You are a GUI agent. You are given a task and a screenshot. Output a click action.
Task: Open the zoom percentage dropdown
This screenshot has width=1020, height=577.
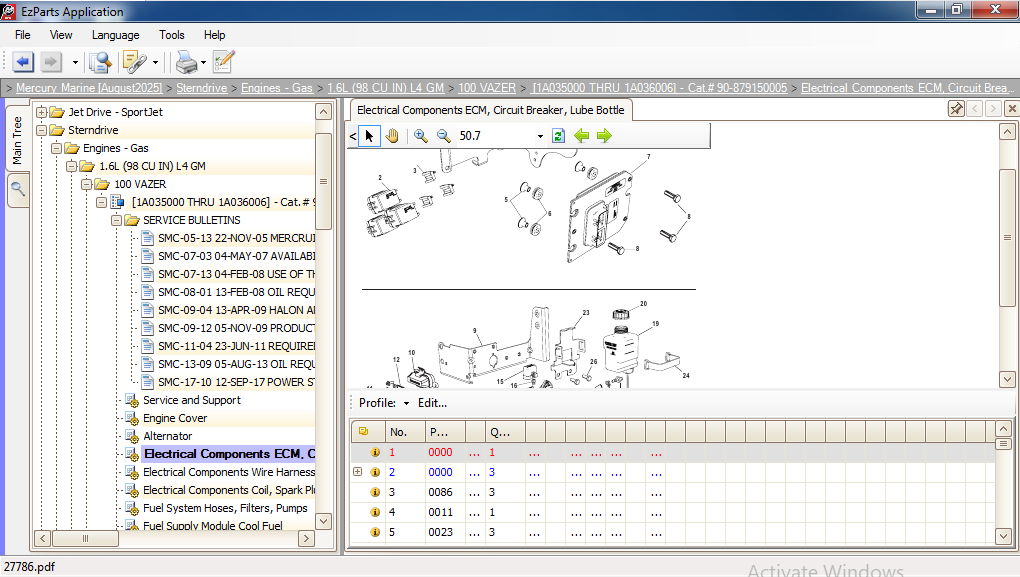pos(540,136)
